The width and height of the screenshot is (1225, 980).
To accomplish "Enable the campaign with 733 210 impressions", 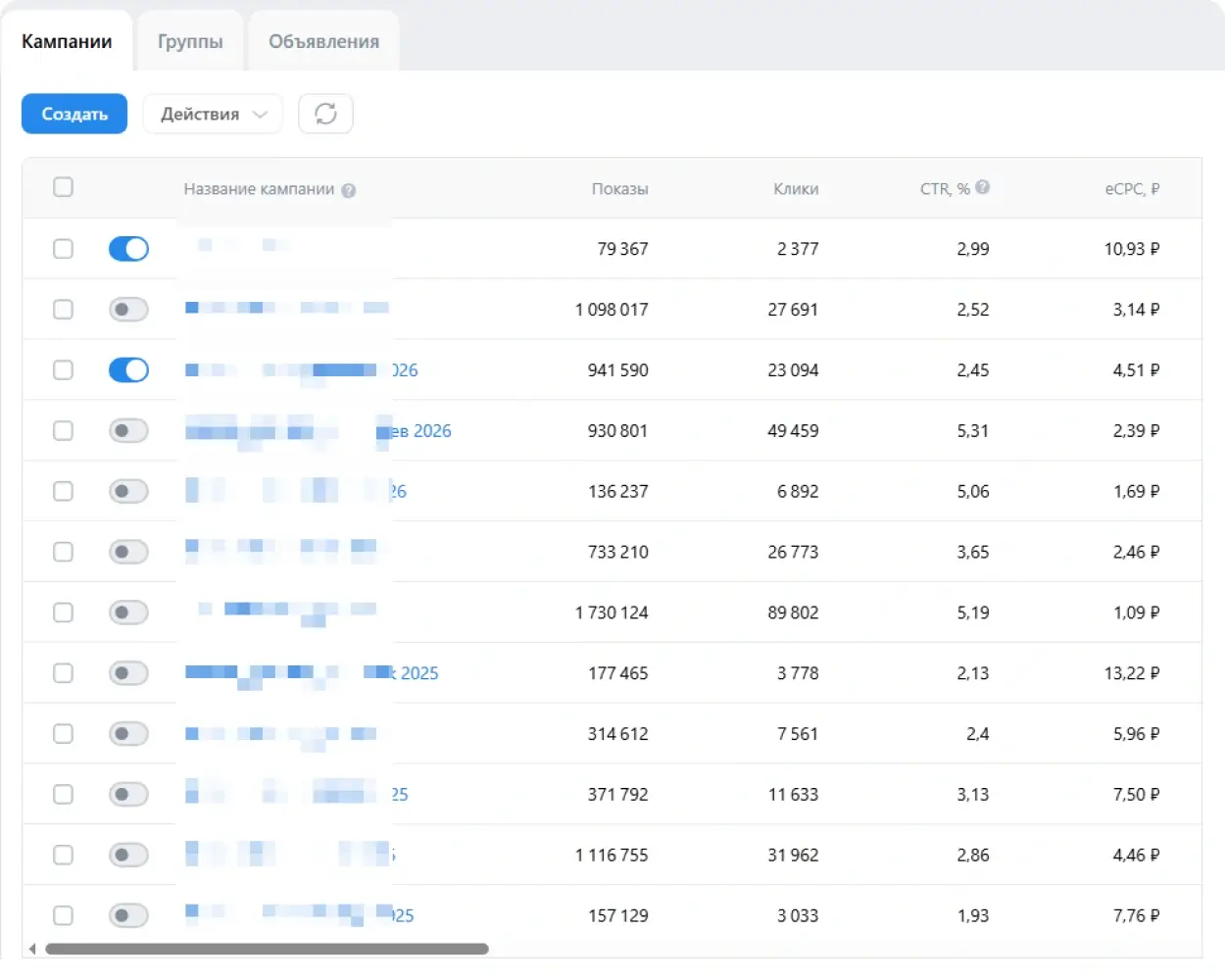I will (x=128, y=553).
